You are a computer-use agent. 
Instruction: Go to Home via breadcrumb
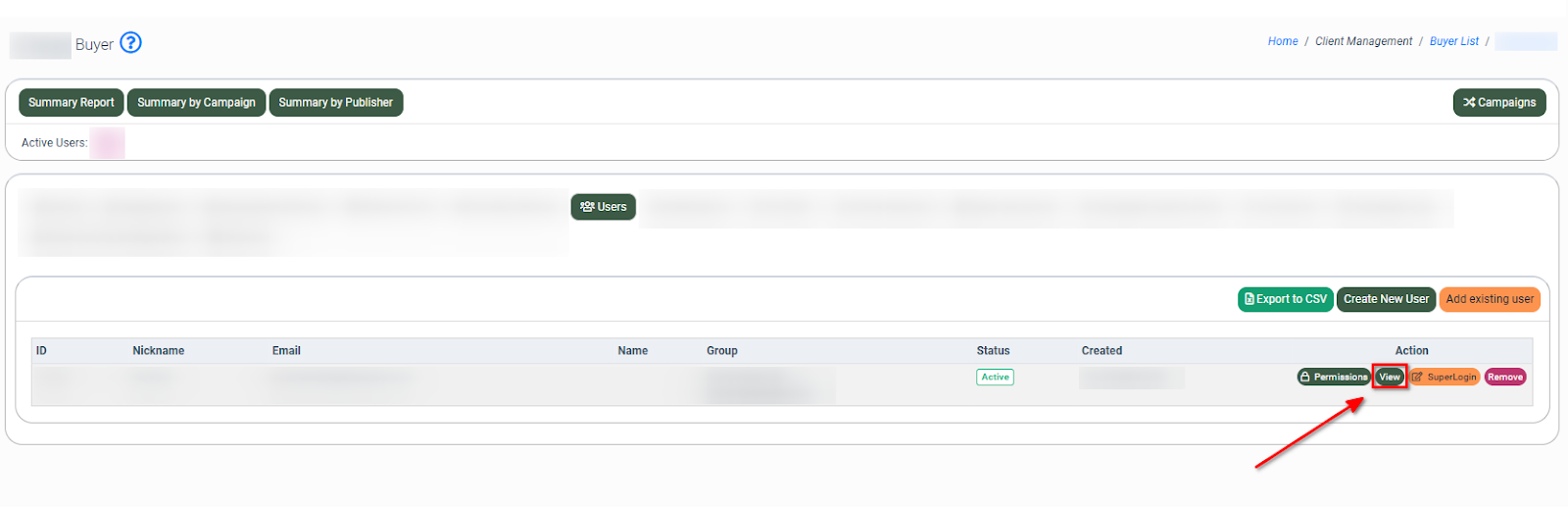1282,41
